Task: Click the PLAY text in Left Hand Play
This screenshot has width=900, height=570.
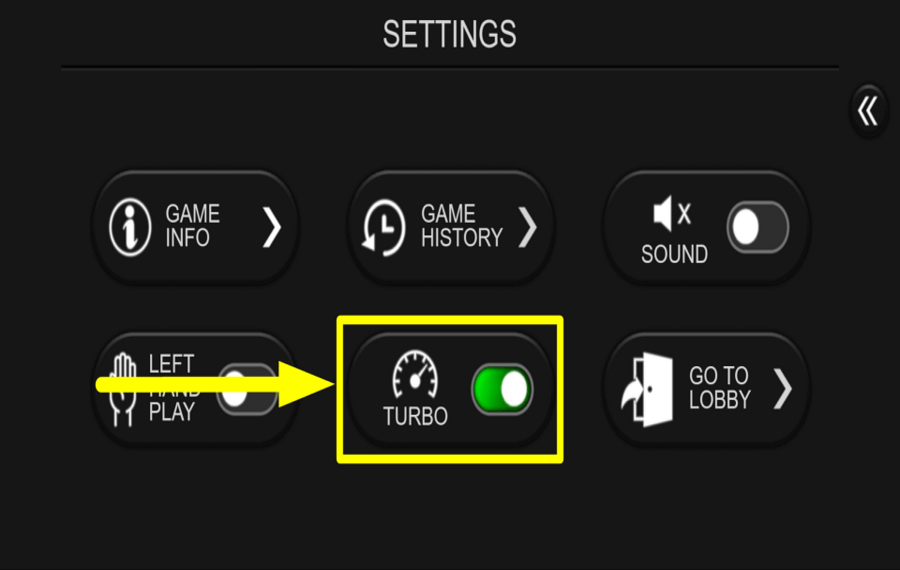Action: coord(172,412)
